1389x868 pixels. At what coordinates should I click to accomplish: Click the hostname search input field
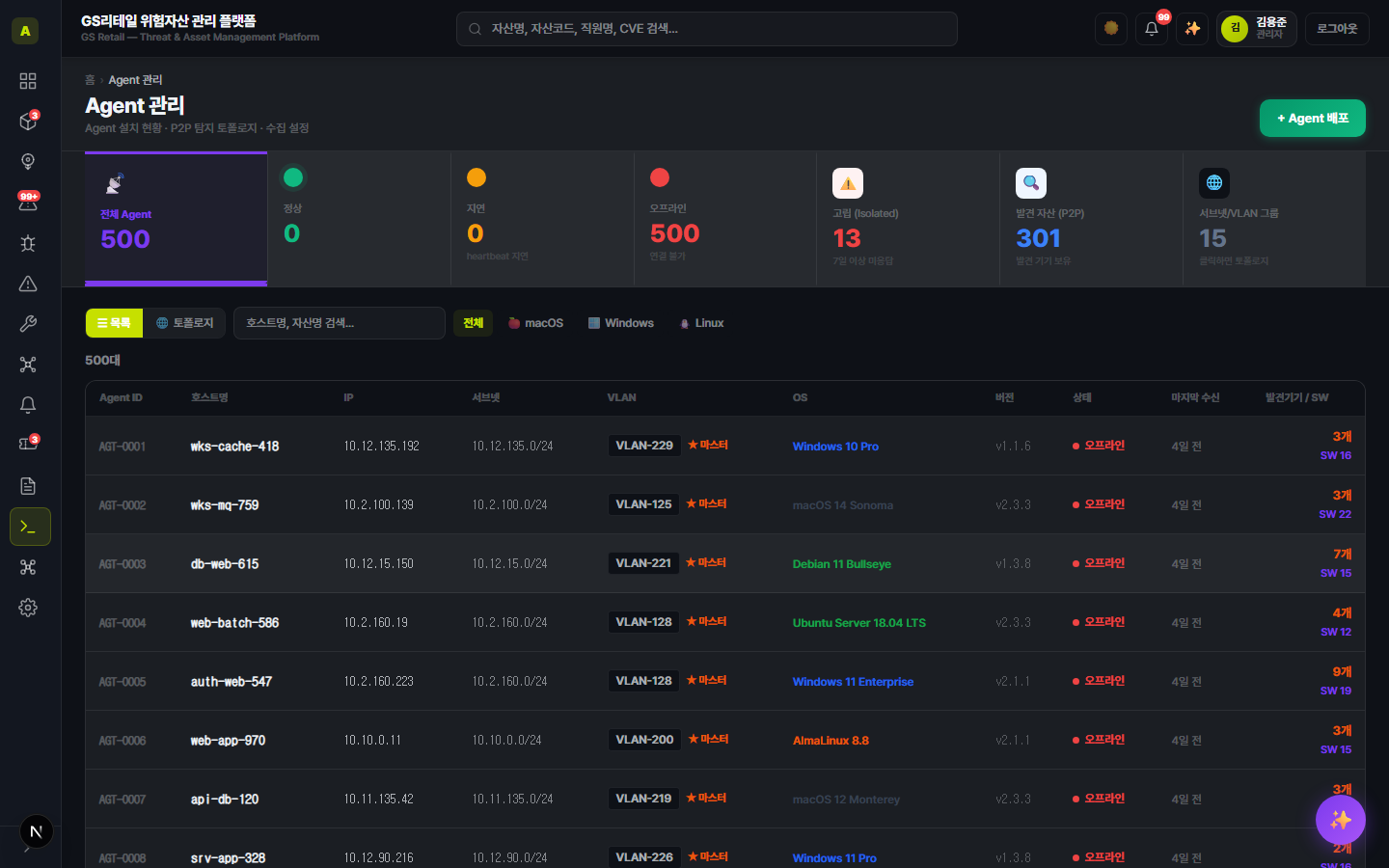click(x=340, y=323)
